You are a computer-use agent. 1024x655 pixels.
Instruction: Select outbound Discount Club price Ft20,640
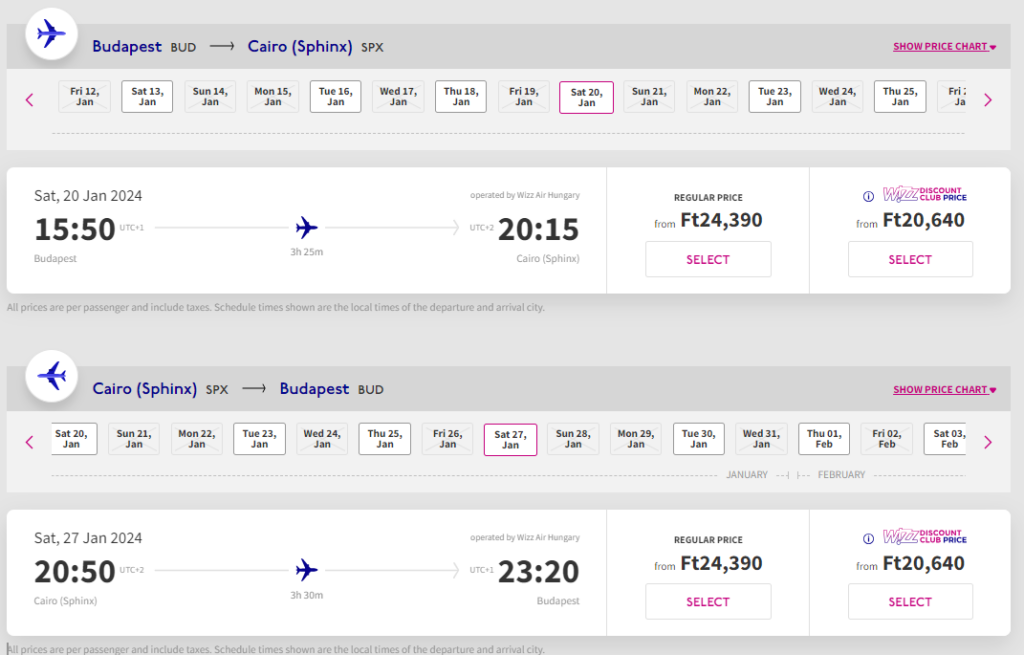point(910,259)
